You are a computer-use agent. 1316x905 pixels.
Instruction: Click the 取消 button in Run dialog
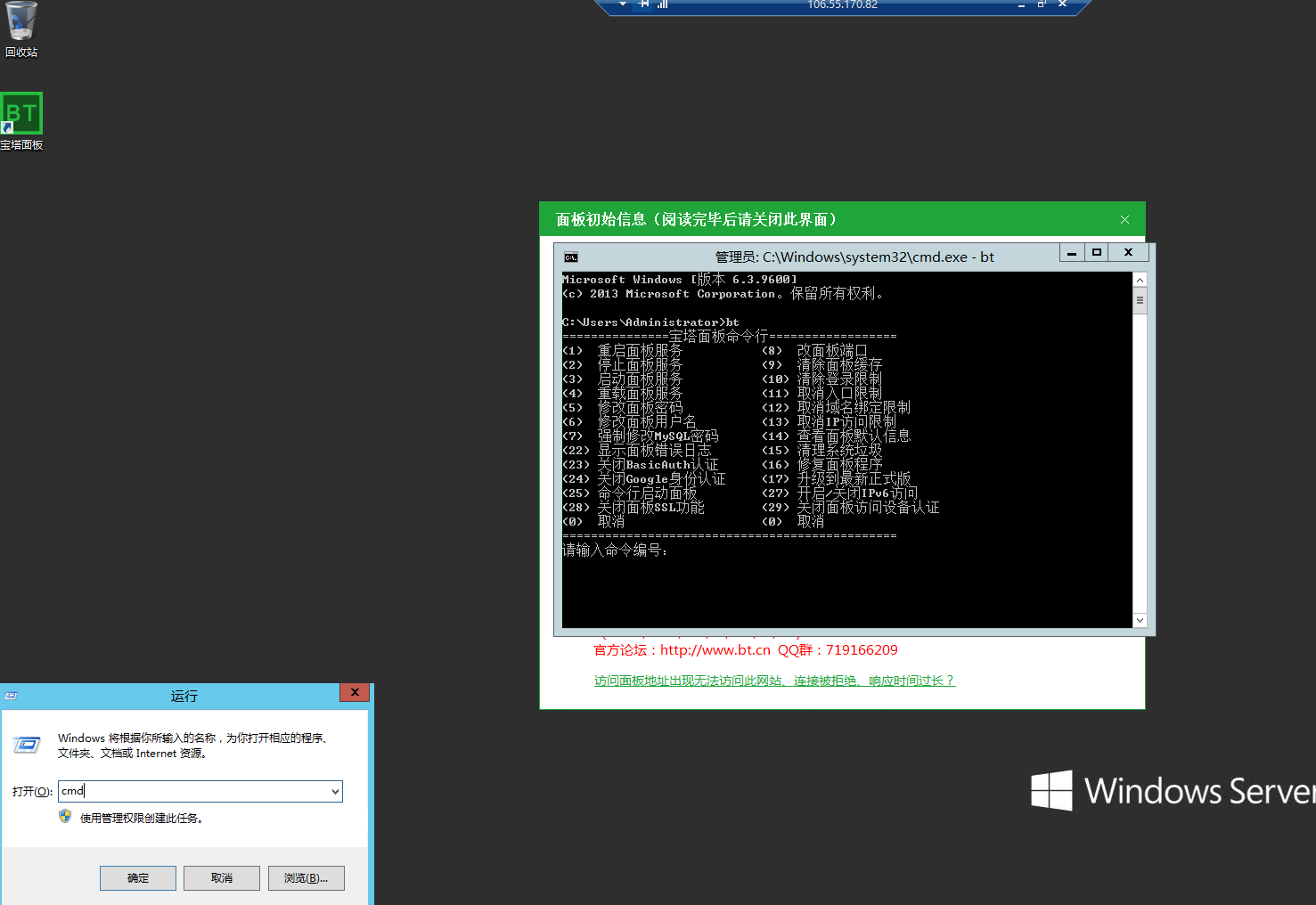222,878
